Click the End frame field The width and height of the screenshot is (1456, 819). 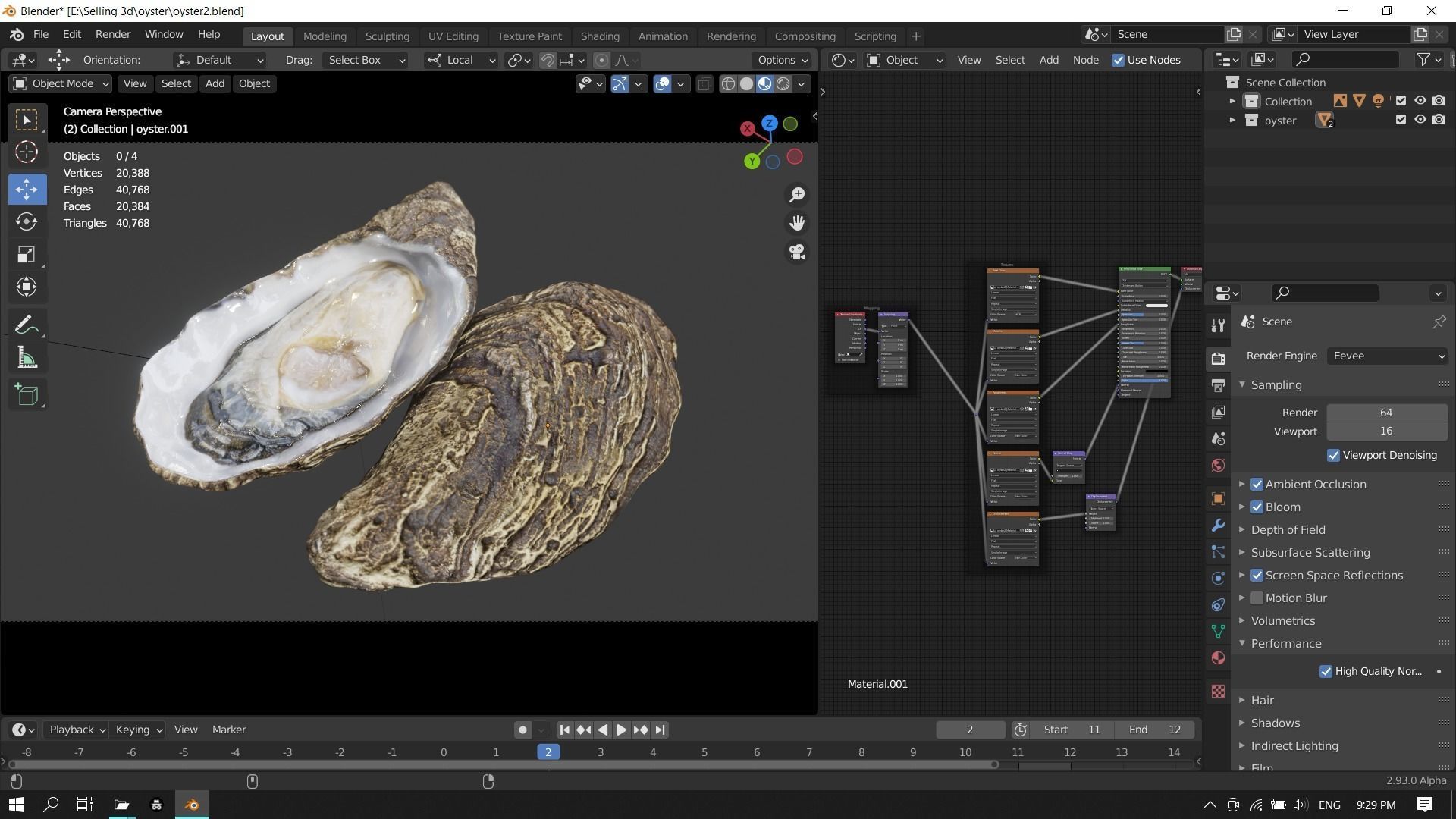pos(1155,730)
